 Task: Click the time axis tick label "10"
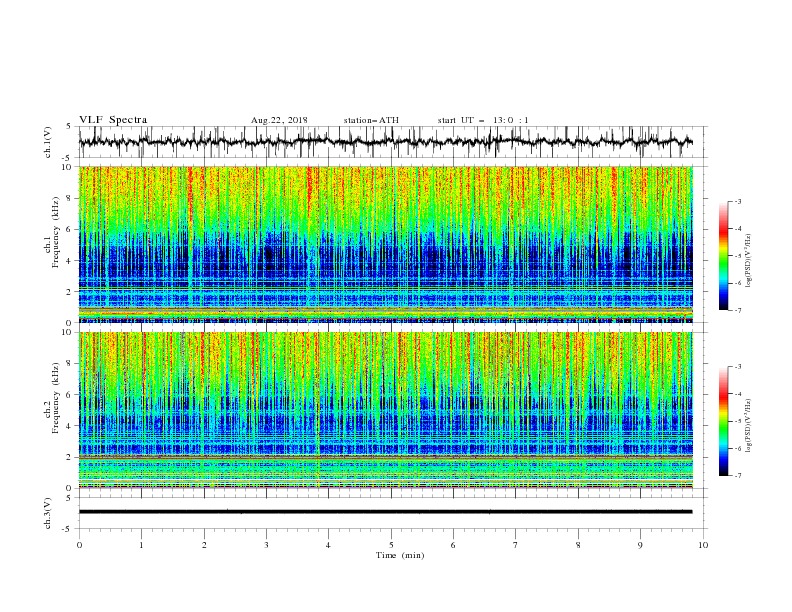click(703, 545)
